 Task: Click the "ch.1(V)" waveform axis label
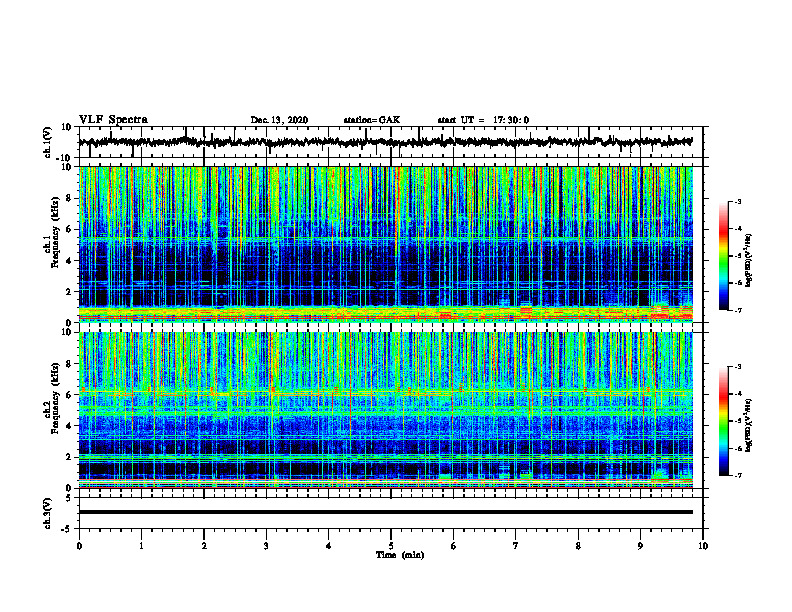tap(47, 142)
